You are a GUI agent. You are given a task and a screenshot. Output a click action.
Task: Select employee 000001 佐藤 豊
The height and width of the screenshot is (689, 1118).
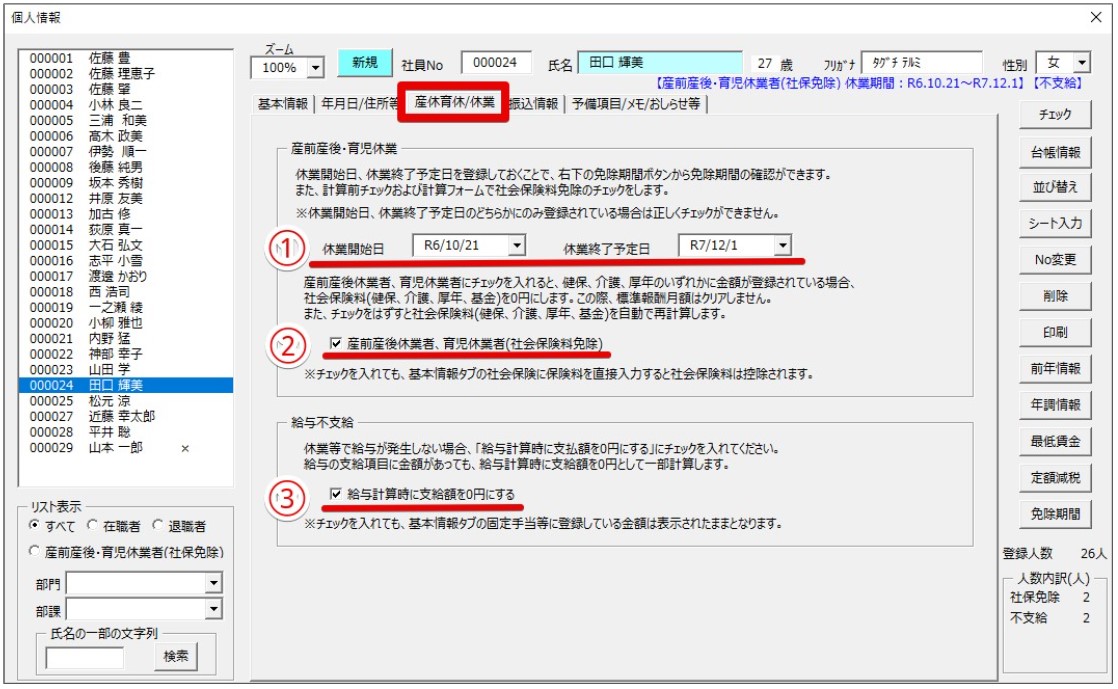(125, 58)
